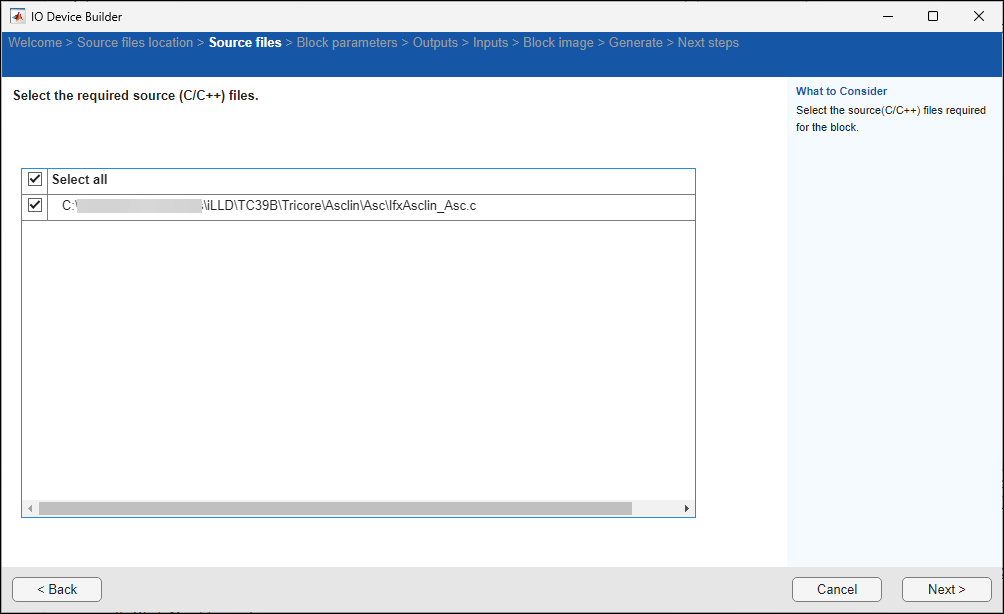Jump to the Block parameters step

tap(347, 42)
